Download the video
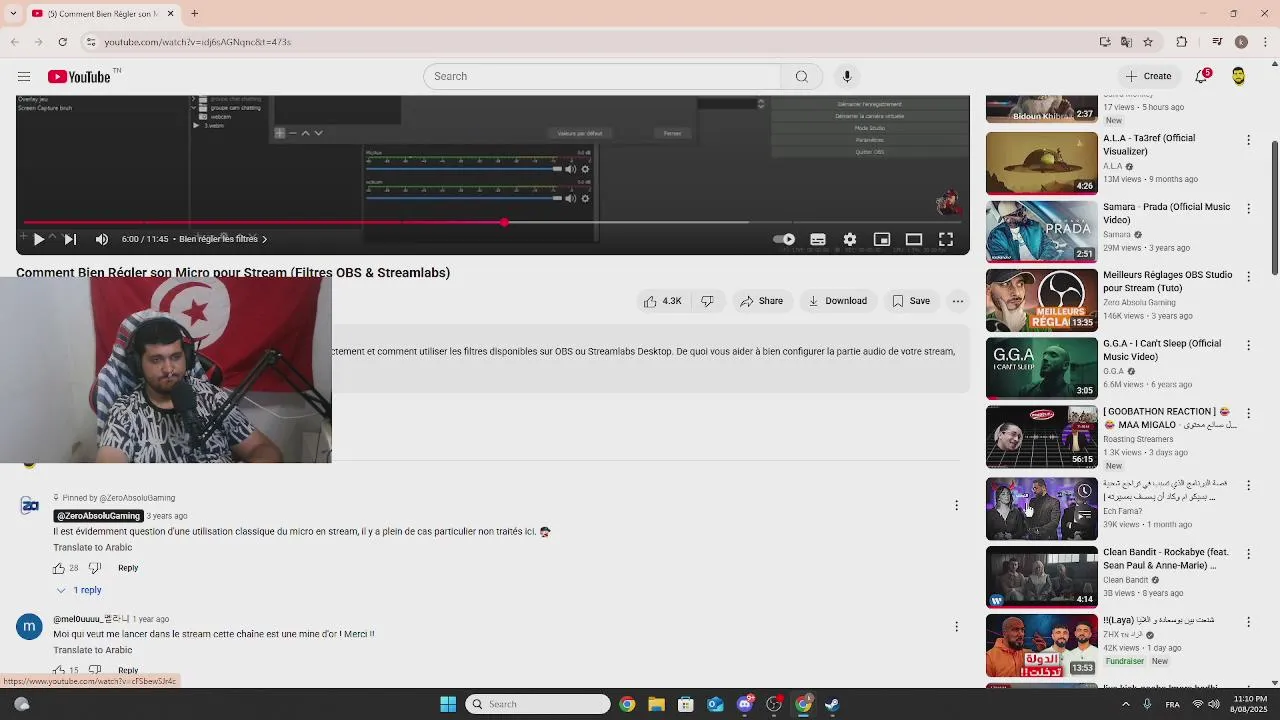The height and width of the screenshot is (720, 1280). coord(838,301)
